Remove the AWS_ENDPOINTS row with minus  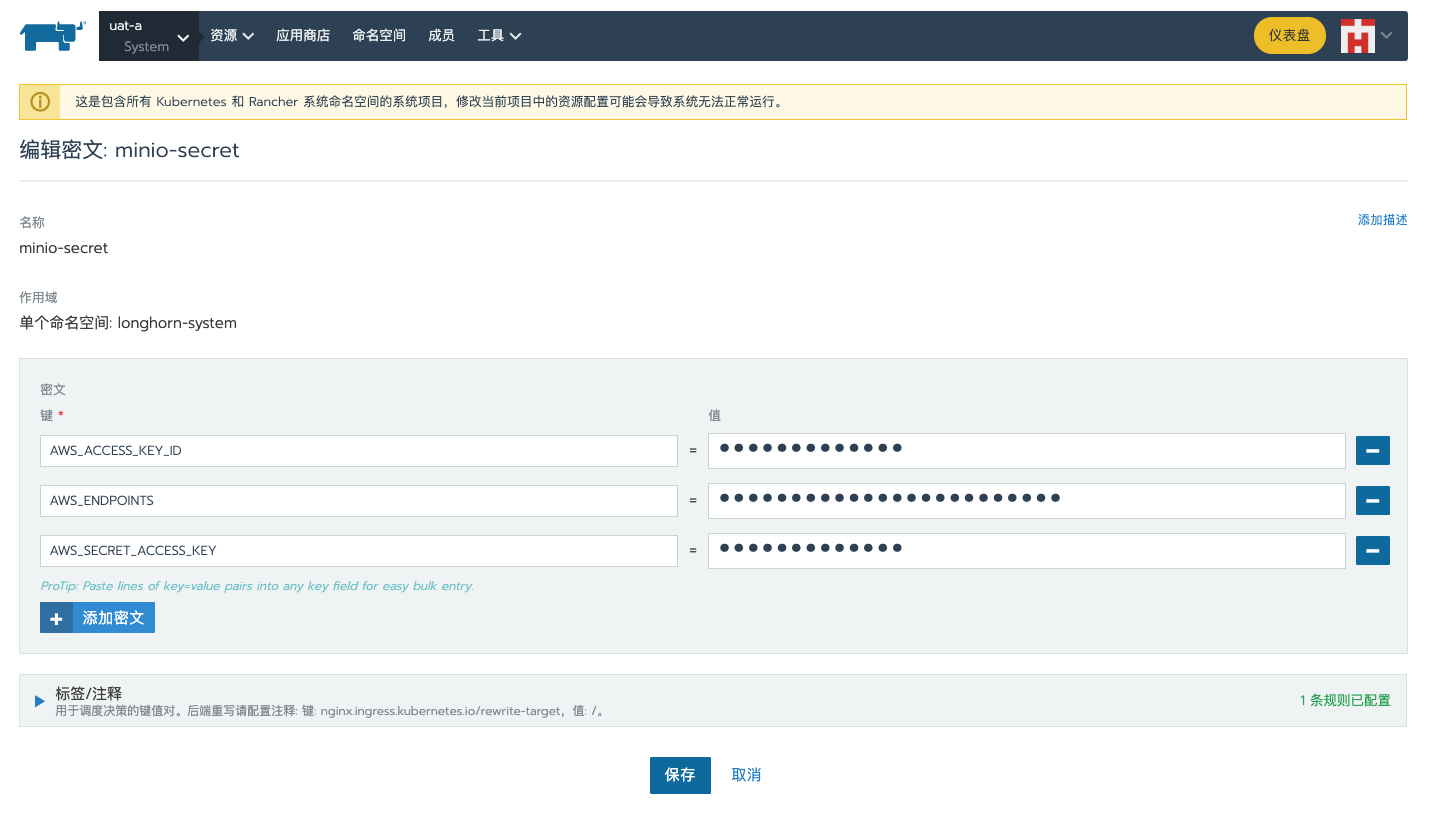tap(1373, 501)
